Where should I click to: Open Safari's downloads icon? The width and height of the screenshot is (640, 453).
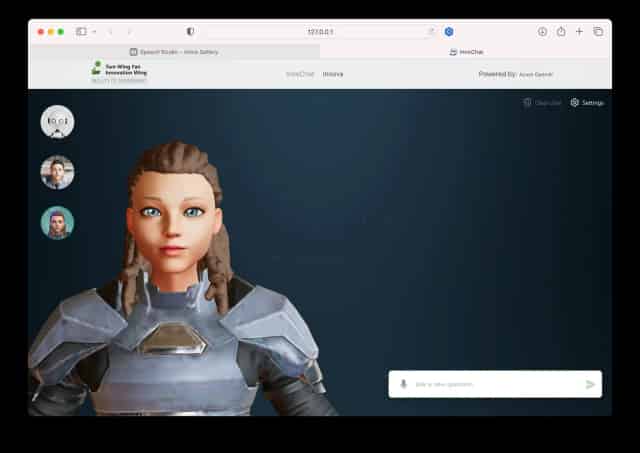click(542, 31)
